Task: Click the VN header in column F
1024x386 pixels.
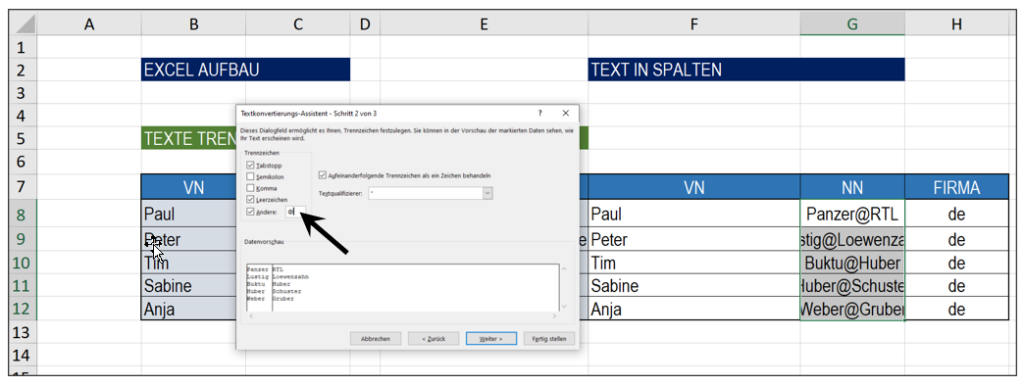Action: click(x=694, y=187)
